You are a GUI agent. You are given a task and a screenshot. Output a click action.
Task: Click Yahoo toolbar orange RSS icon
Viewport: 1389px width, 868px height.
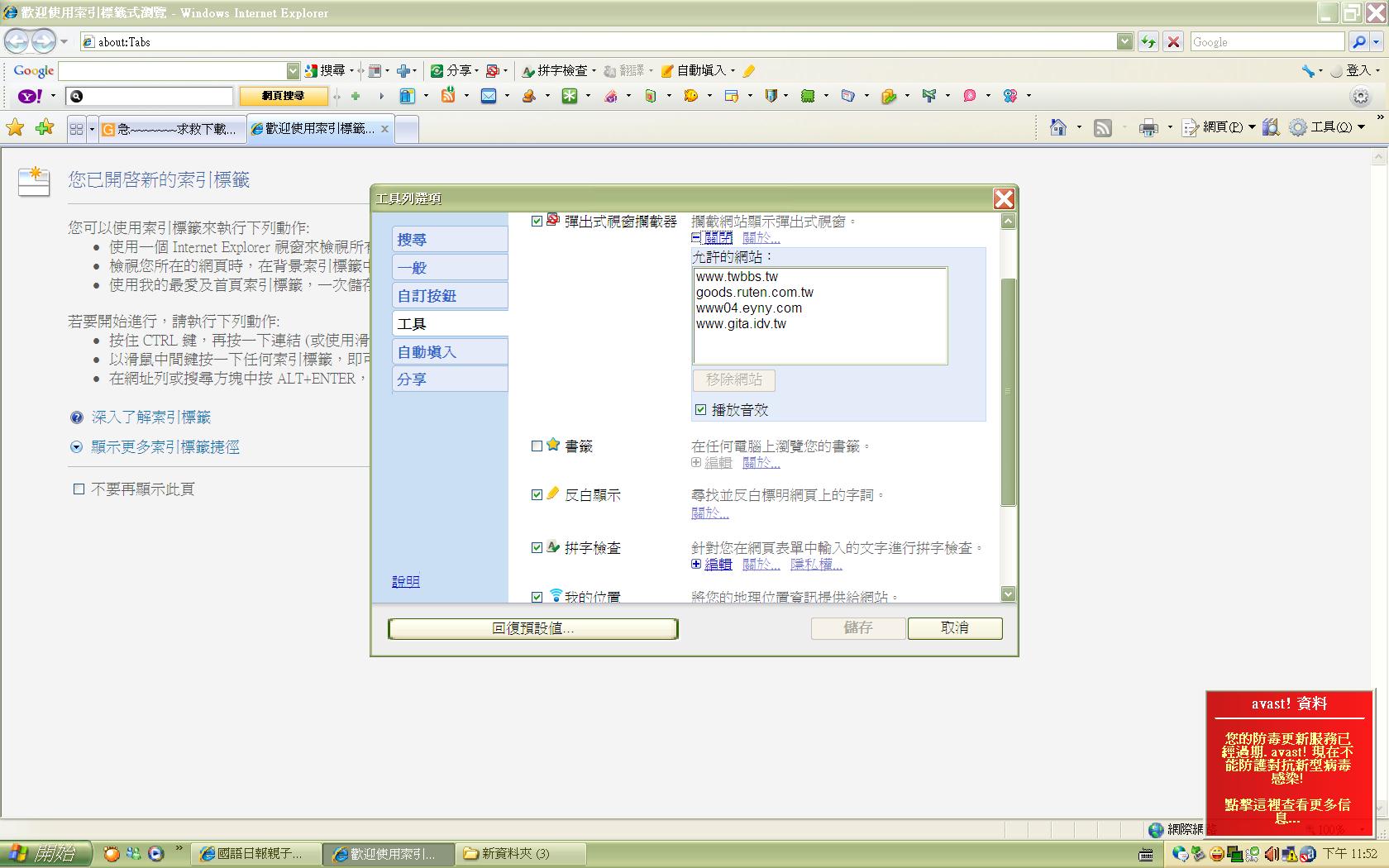[448, 96]
